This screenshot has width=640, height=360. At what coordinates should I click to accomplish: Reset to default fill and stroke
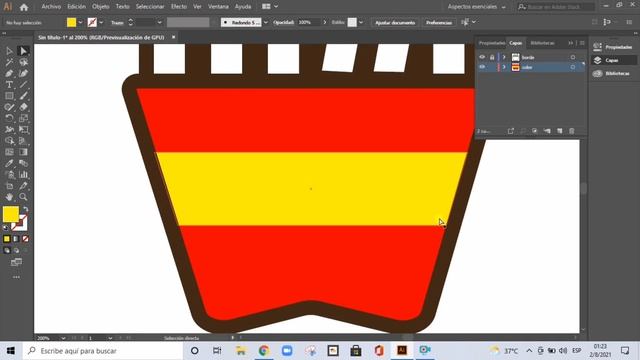(6, 228)
